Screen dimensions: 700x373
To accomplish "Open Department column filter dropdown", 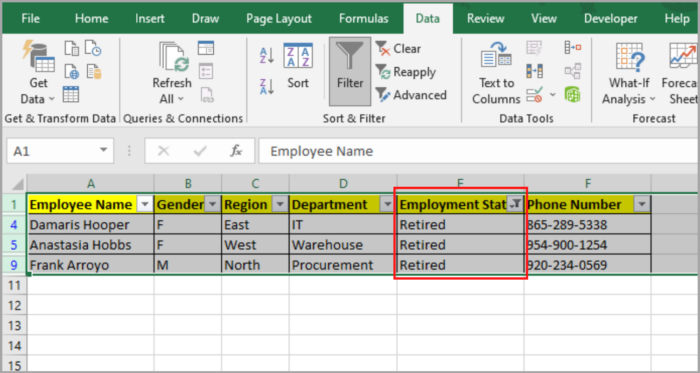I will point(387,204).
